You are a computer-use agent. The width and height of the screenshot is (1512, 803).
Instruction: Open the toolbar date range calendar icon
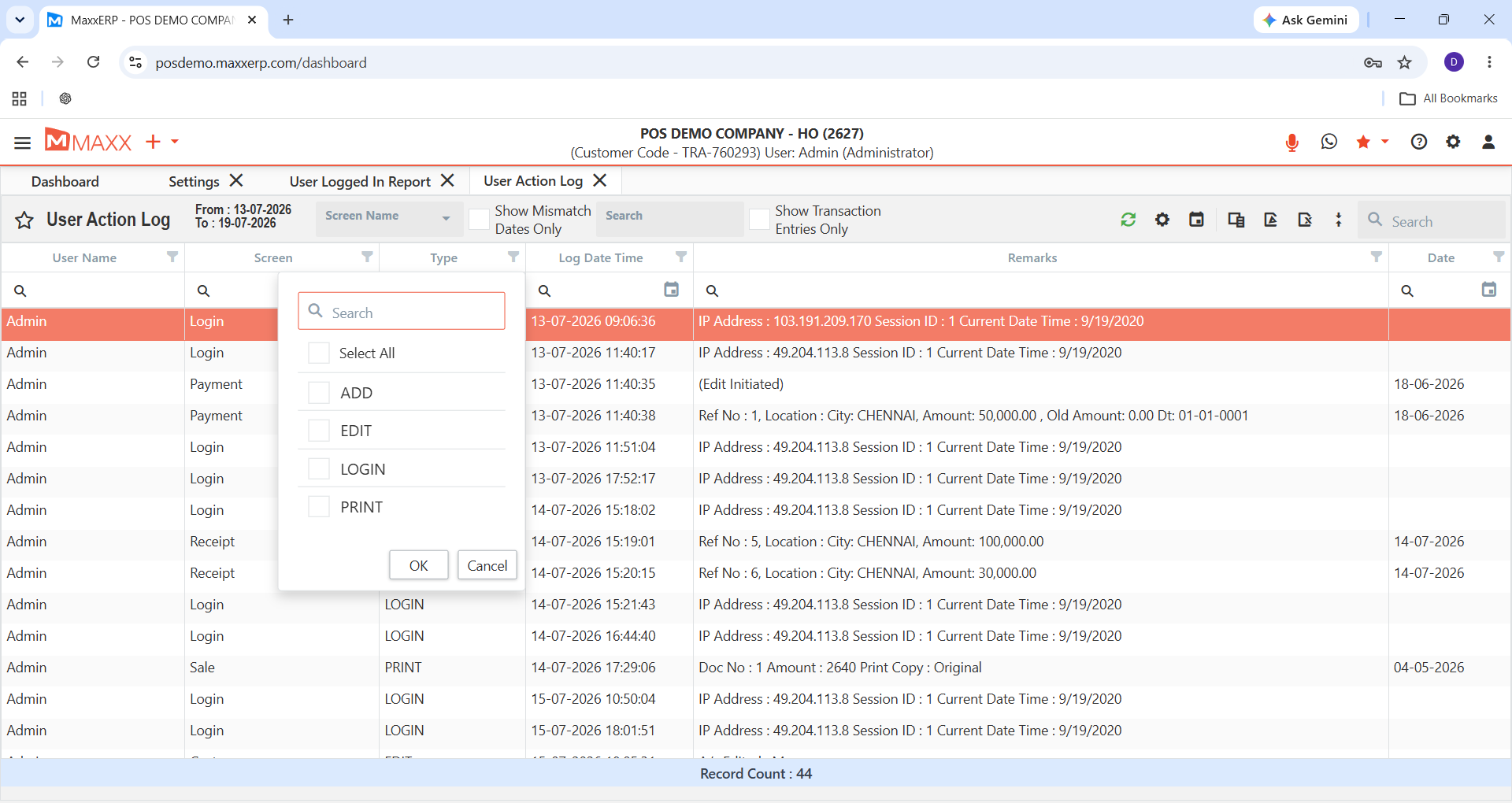tap(1196, 220)
